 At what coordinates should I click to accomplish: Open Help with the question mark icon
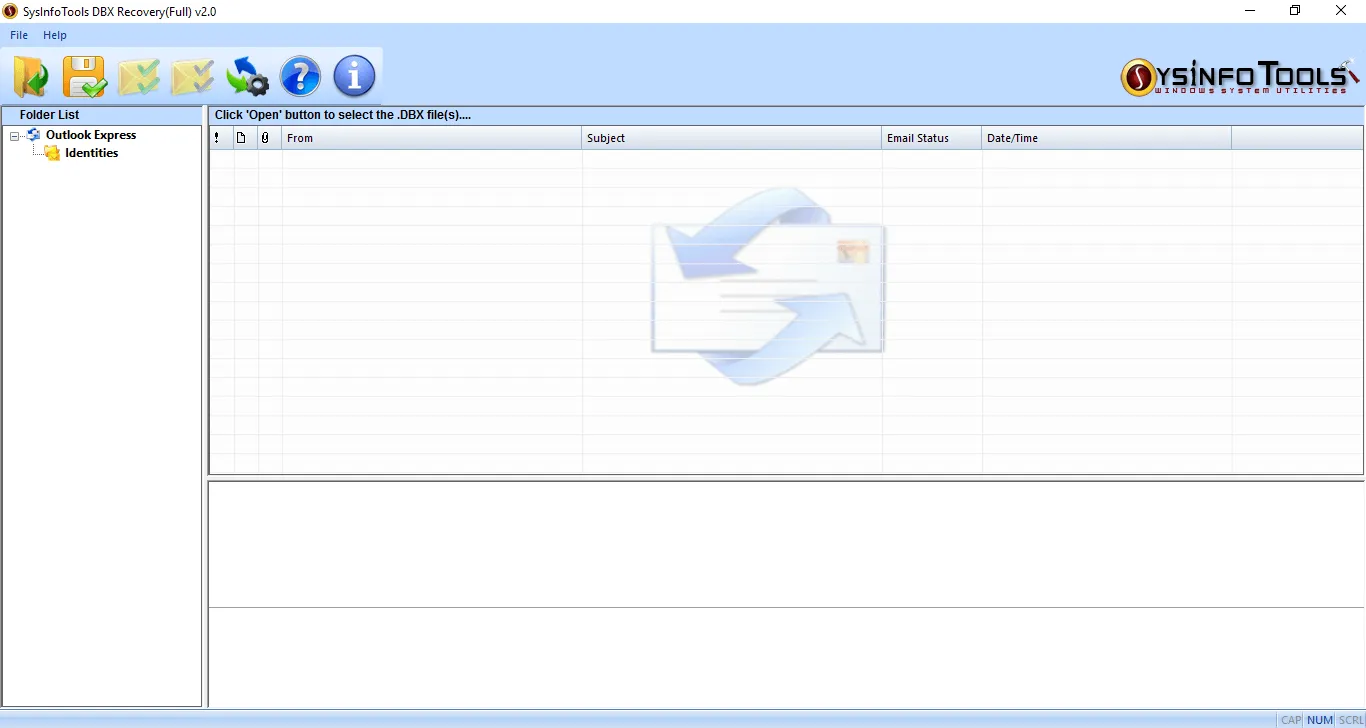click(x=300, y=76)
